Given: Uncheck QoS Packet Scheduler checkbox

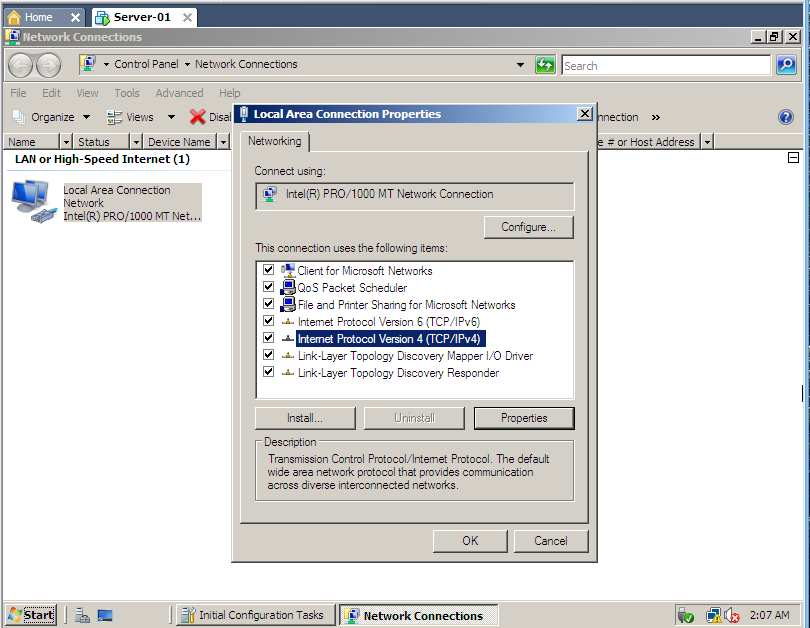Looking at the screenshot, I should [x=268, y=287].
